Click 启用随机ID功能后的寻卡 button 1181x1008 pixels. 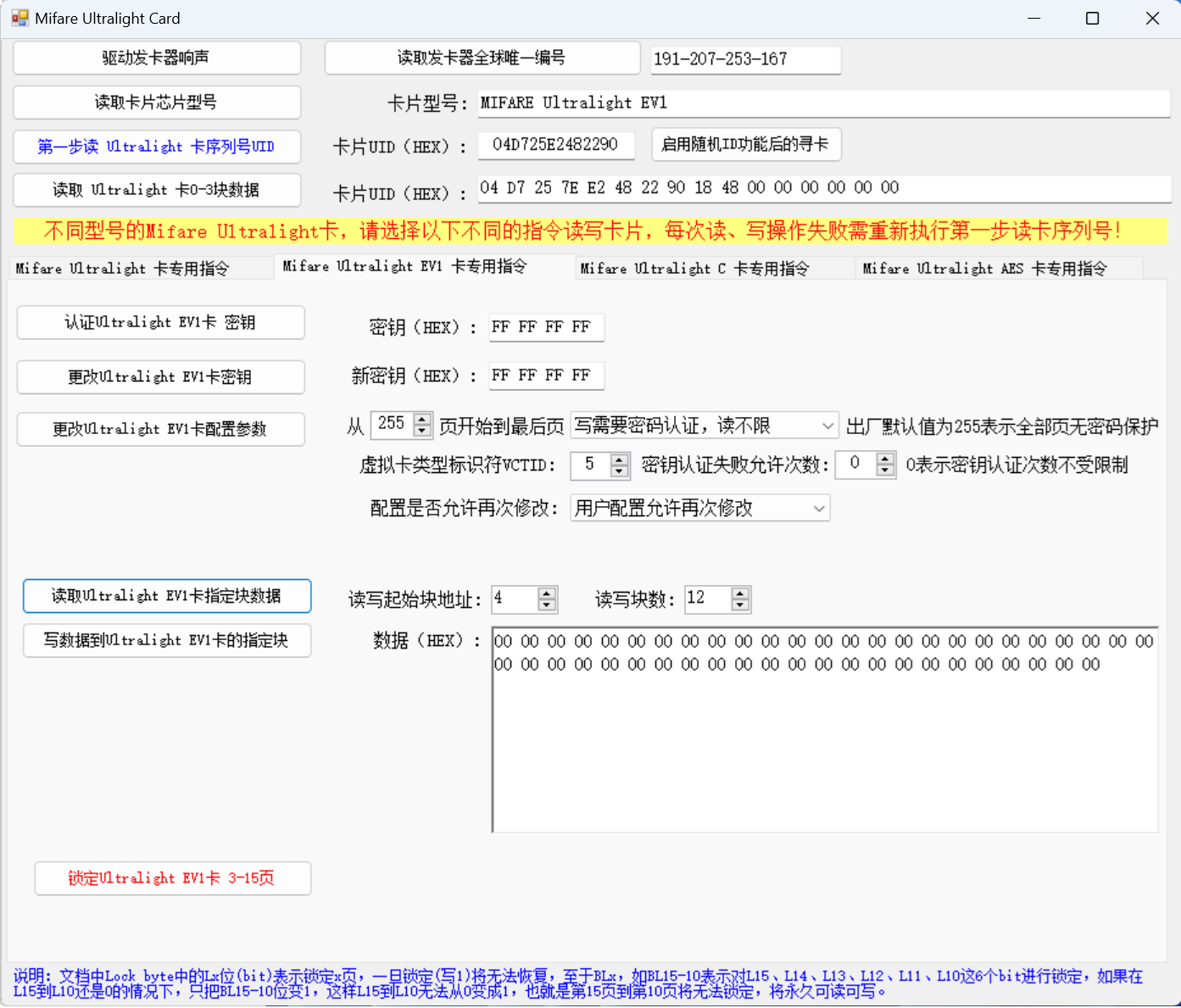[x=745, y=145]
